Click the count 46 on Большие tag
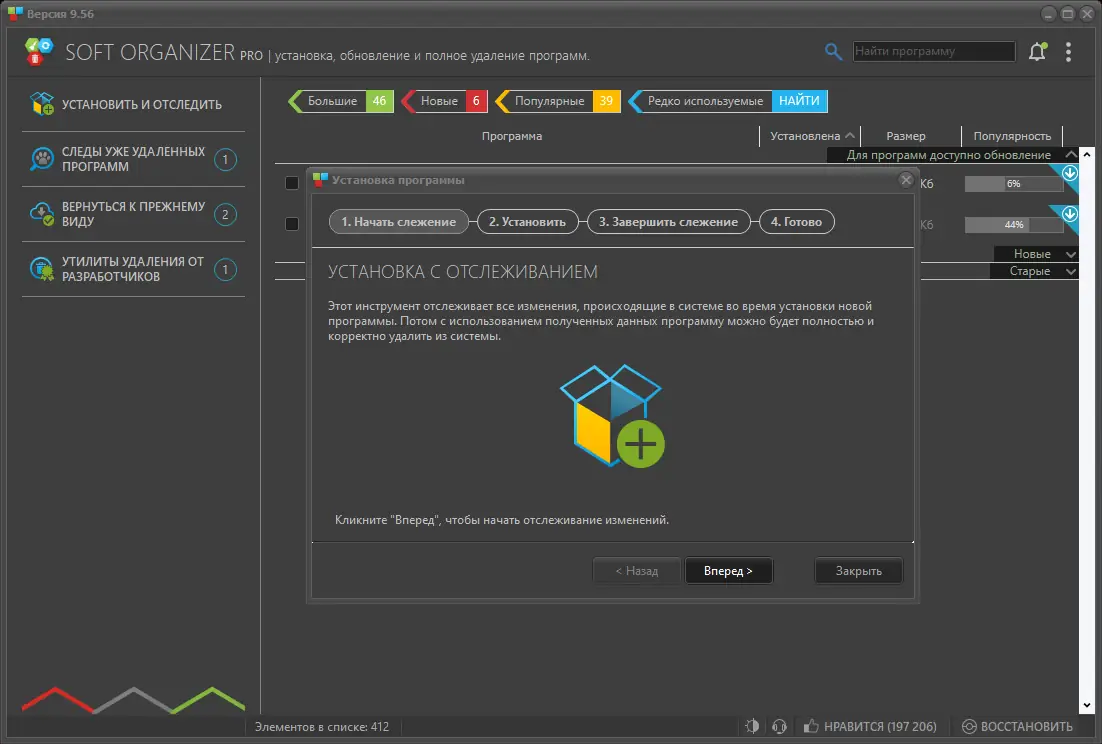 [x=380, y=101]
